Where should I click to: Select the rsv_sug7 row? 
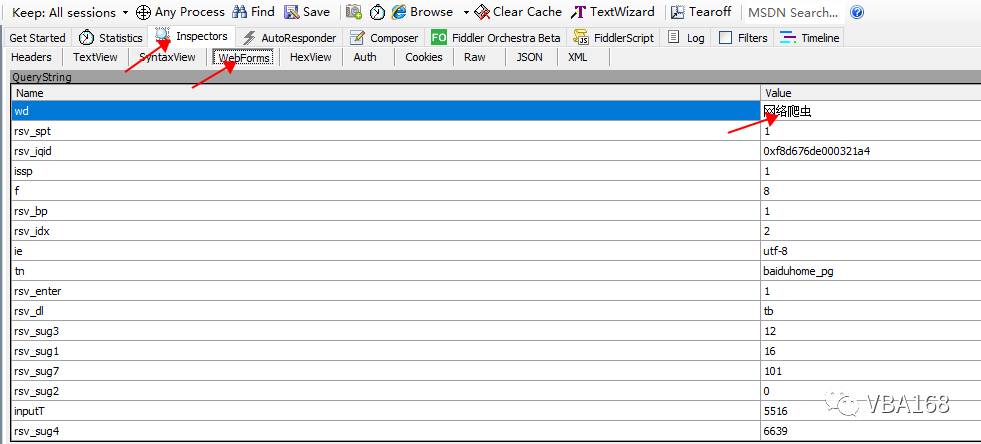[x=496, y=371]
